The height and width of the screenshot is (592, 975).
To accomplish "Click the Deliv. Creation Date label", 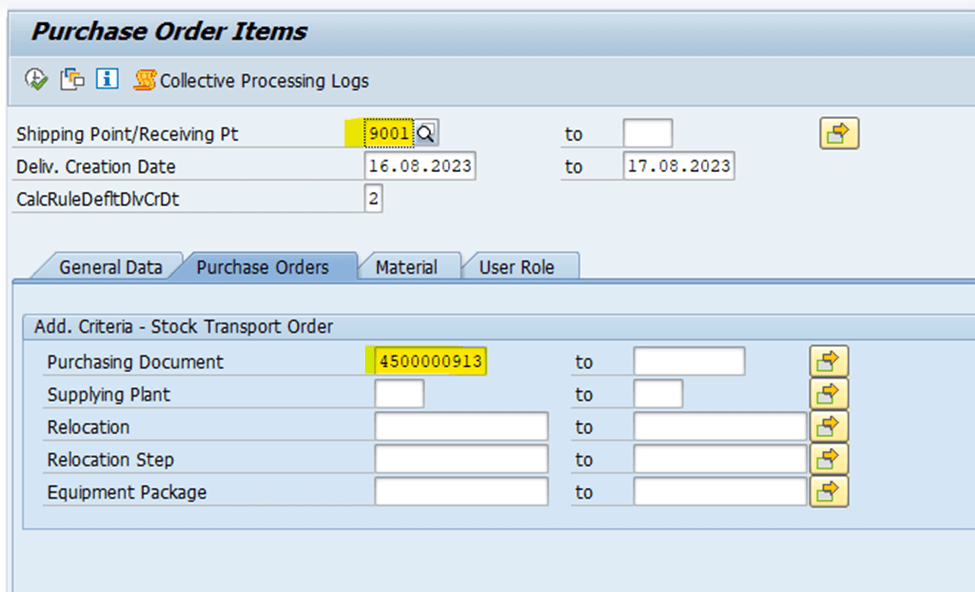I will pos(96,167).
